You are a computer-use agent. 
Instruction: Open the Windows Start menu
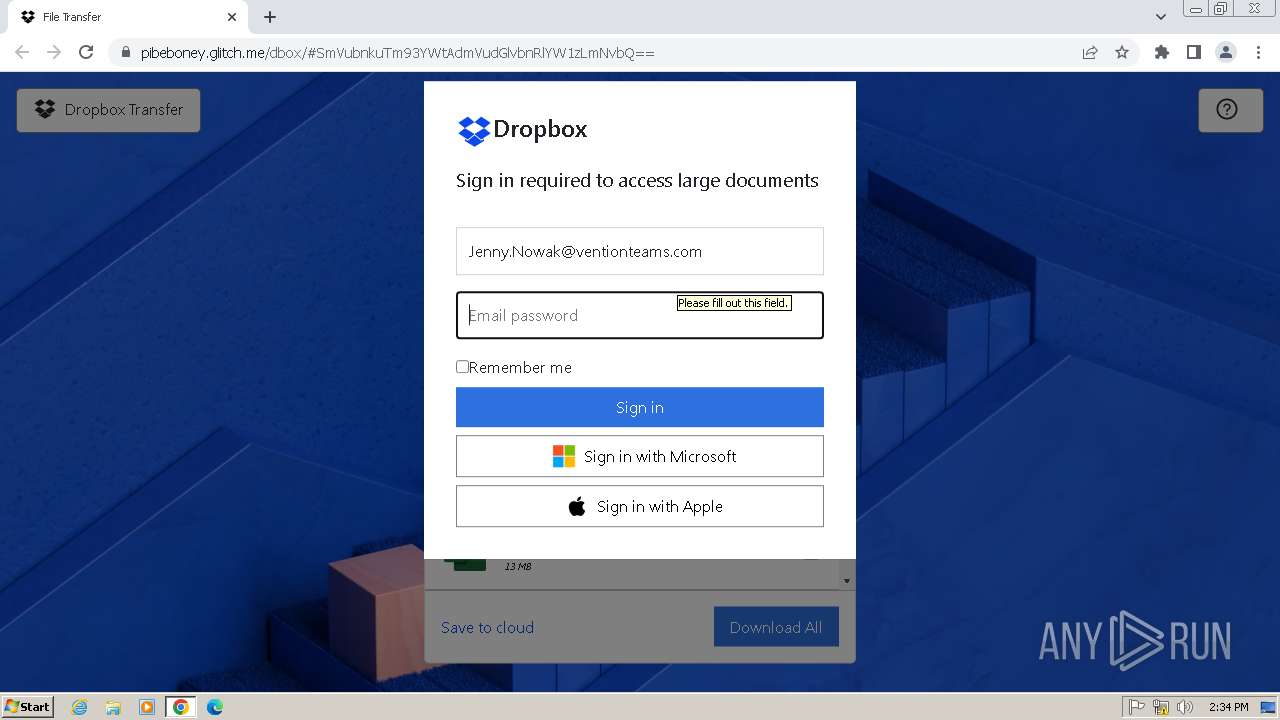(27, 707)
